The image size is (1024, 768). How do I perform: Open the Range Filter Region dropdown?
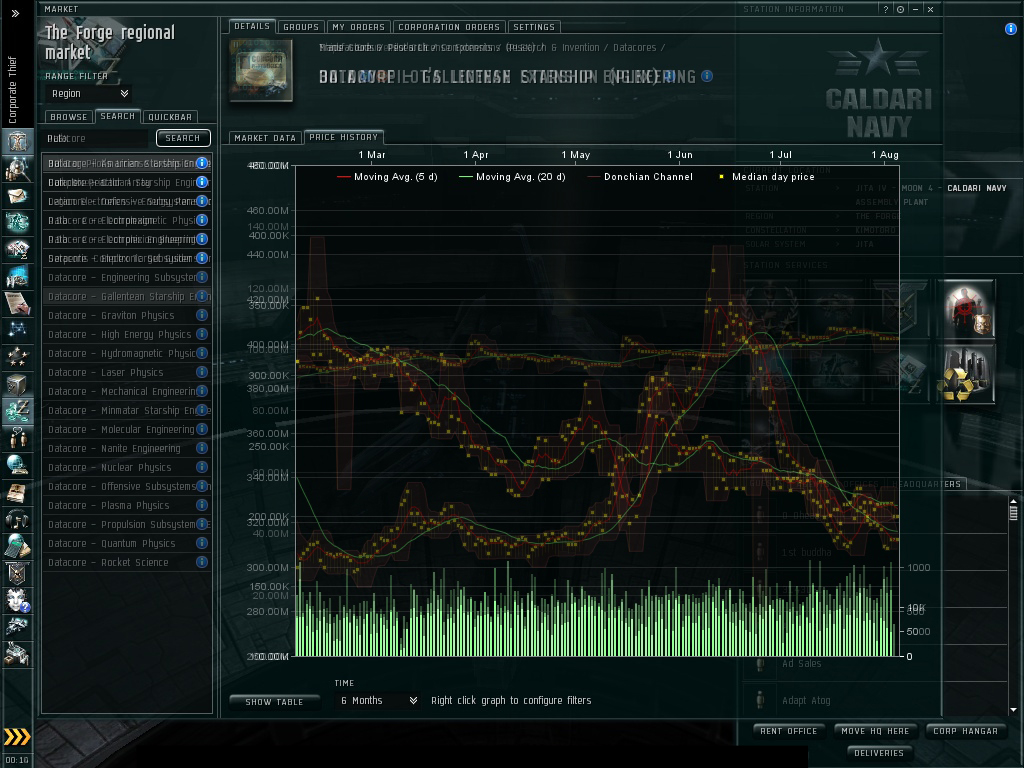tap(89, 93)
